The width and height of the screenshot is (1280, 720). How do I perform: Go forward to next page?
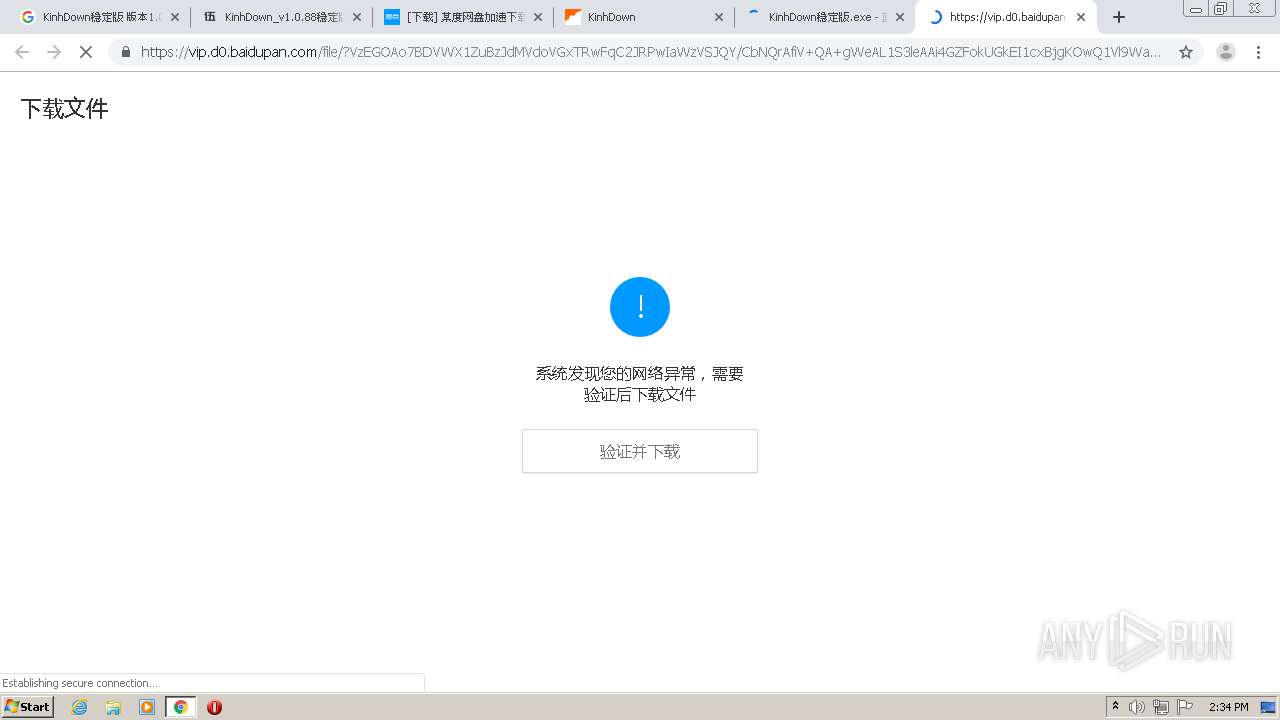point(54,52)
